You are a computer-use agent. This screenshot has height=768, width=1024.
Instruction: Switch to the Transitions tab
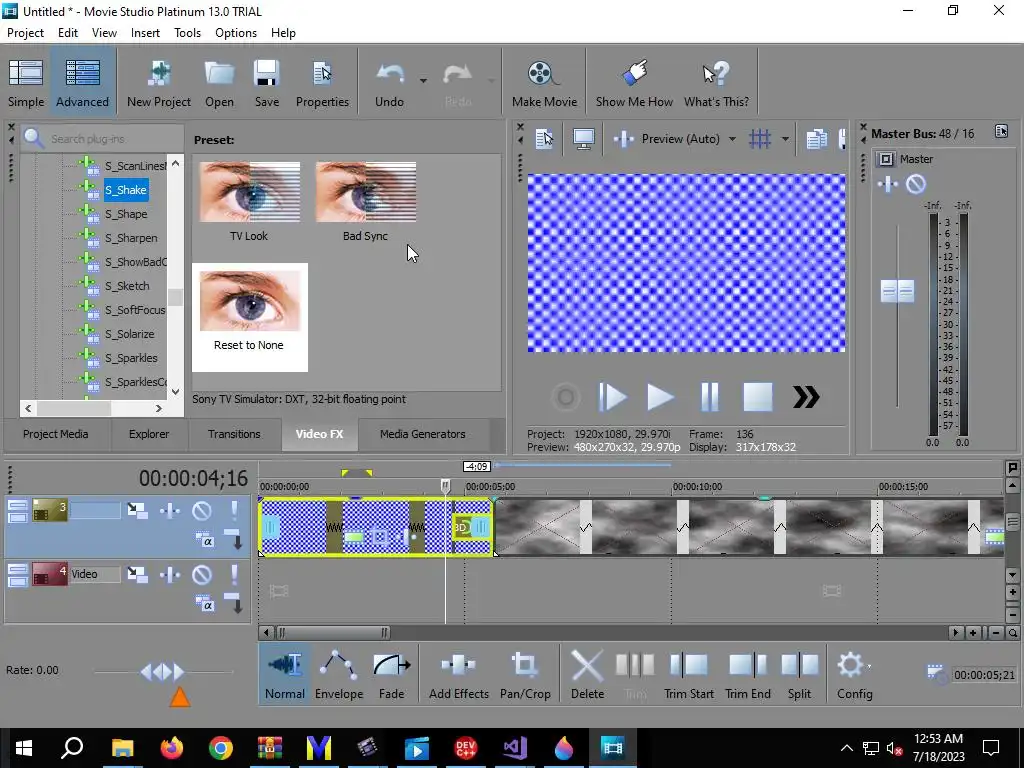point(234,434)
